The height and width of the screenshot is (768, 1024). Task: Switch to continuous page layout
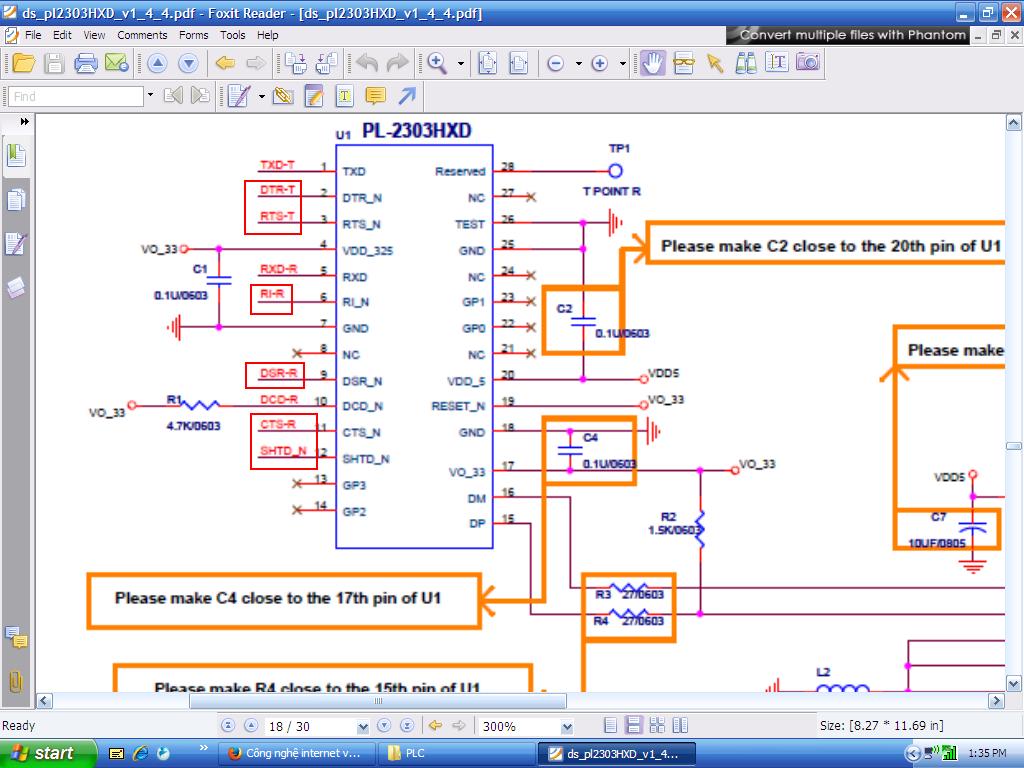pyautogui.click(x=633, y=725)
